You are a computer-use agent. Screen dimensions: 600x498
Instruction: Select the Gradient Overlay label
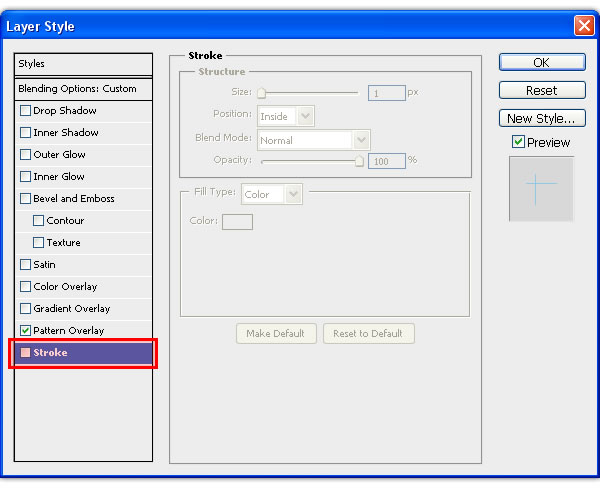click(x=72, y=309)
